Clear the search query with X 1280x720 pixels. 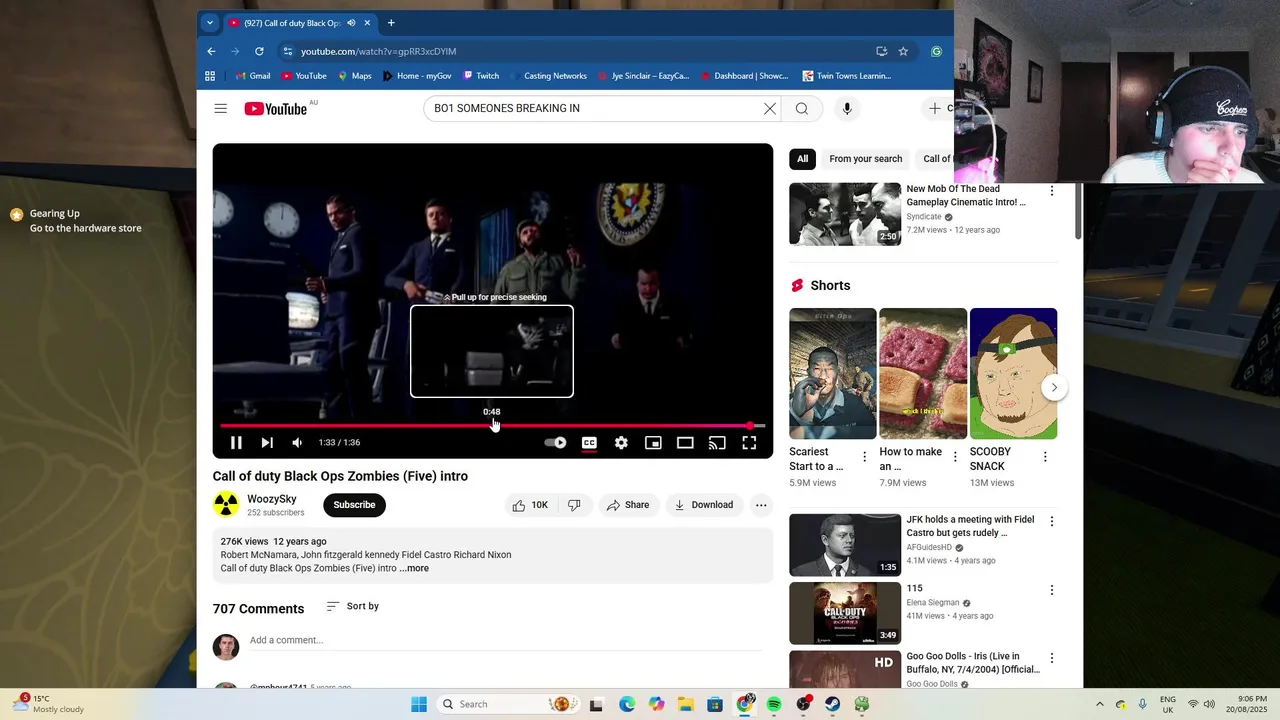[x=770, y=108]
